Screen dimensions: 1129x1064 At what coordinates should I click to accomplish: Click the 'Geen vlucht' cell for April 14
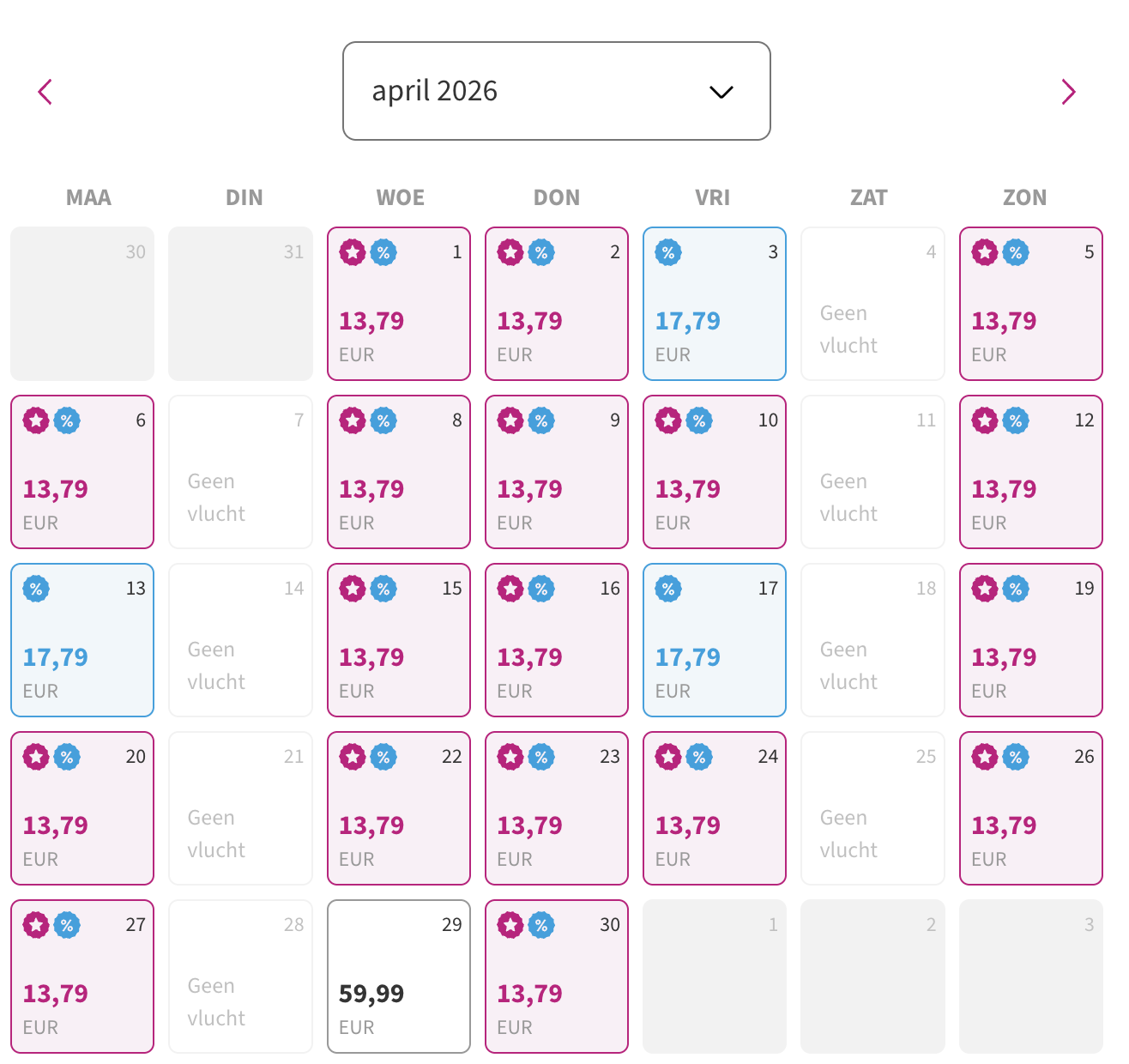coord(241,640)
